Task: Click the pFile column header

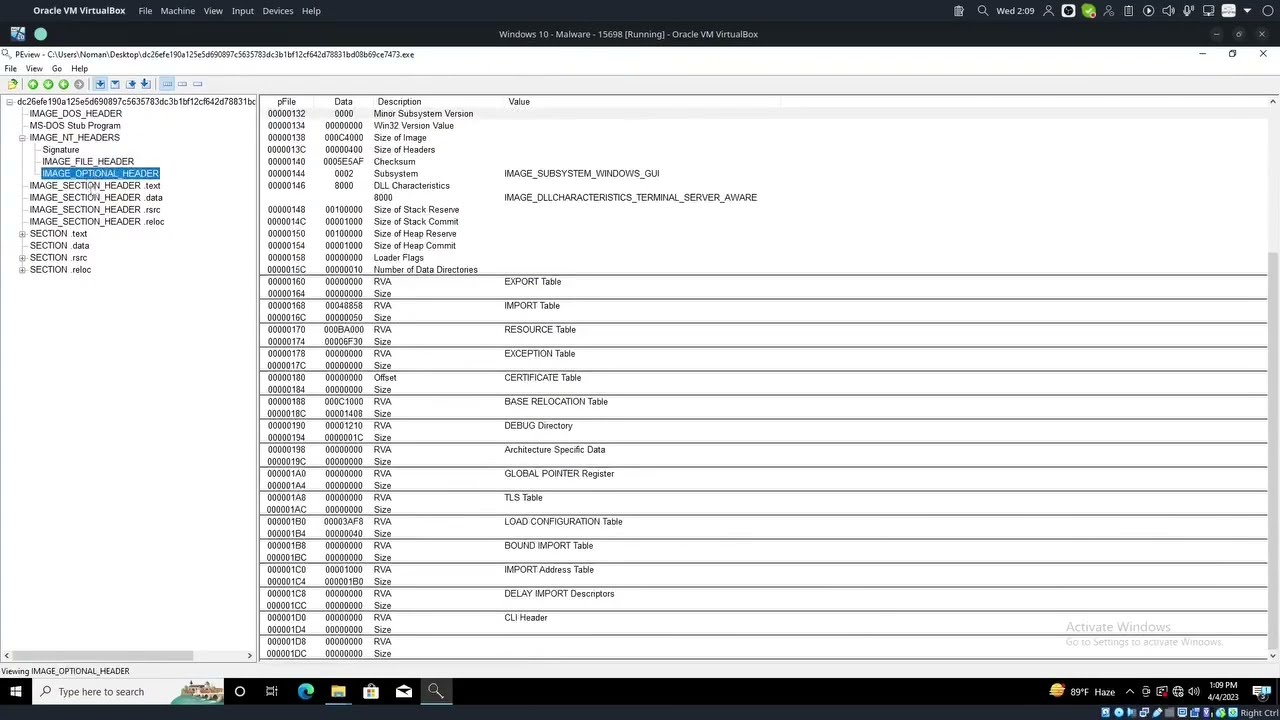Action: coord(286,102)
